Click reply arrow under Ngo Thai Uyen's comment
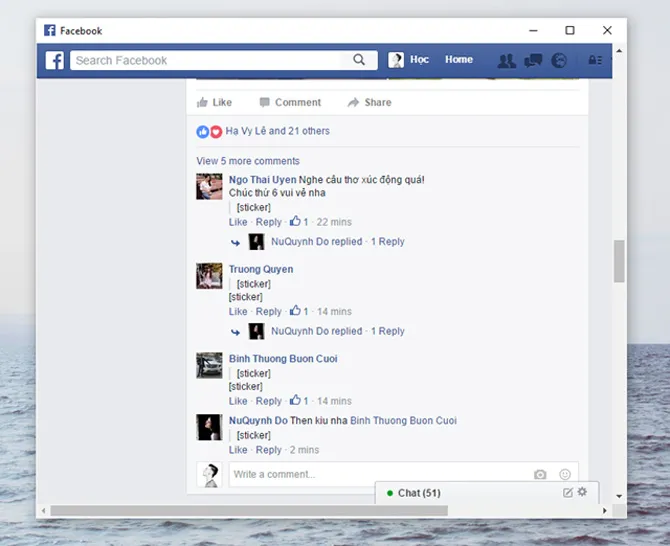 235,243
